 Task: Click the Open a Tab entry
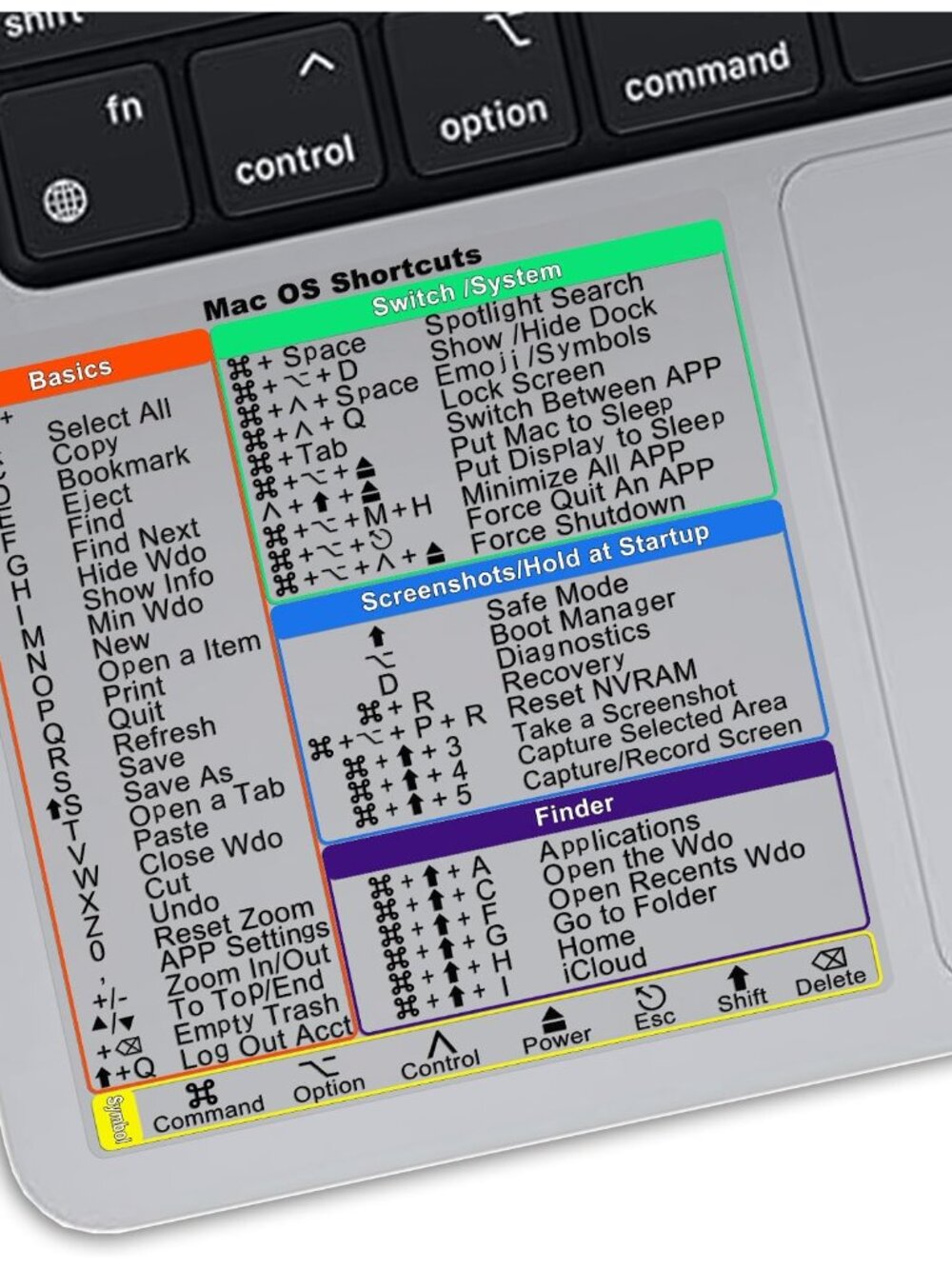point(208,802)
